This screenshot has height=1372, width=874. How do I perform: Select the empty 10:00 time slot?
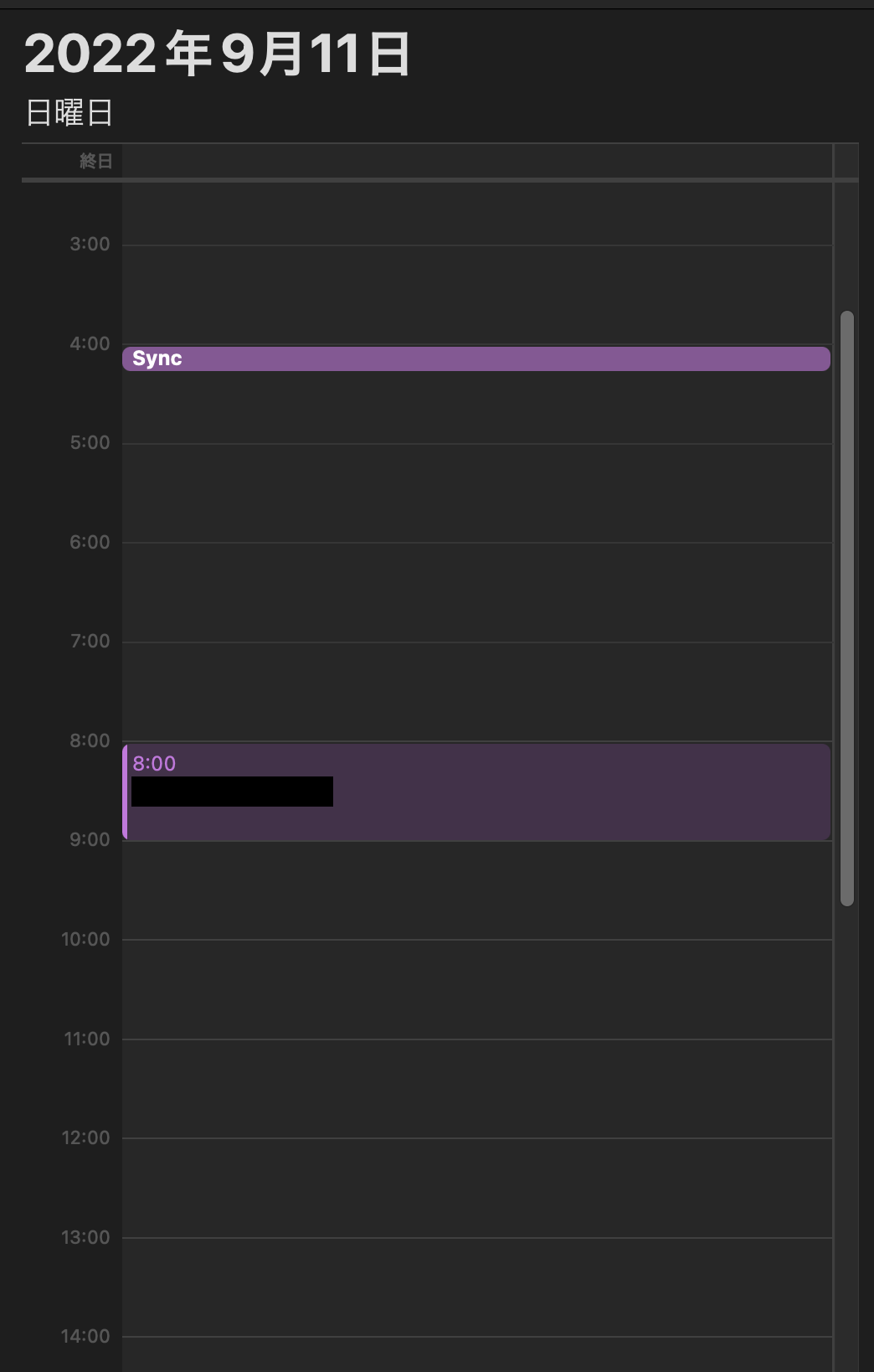(477, 989)
